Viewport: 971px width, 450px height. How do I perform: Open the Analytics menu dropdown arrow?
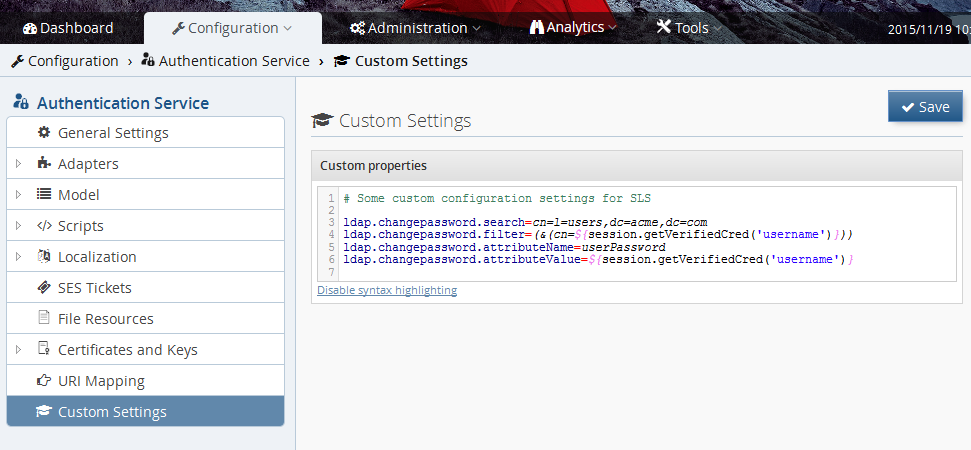(612, 28)
